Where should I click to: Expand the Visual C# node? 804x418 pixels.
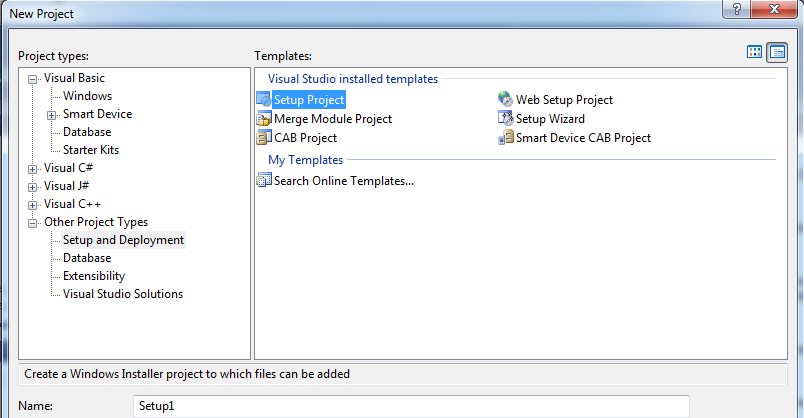click(33, 169)
